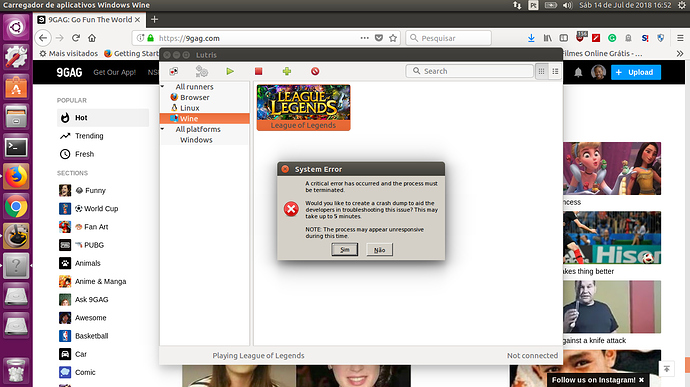
Task: Click Não in System Error dialog
Action: [x=379, y=250]
